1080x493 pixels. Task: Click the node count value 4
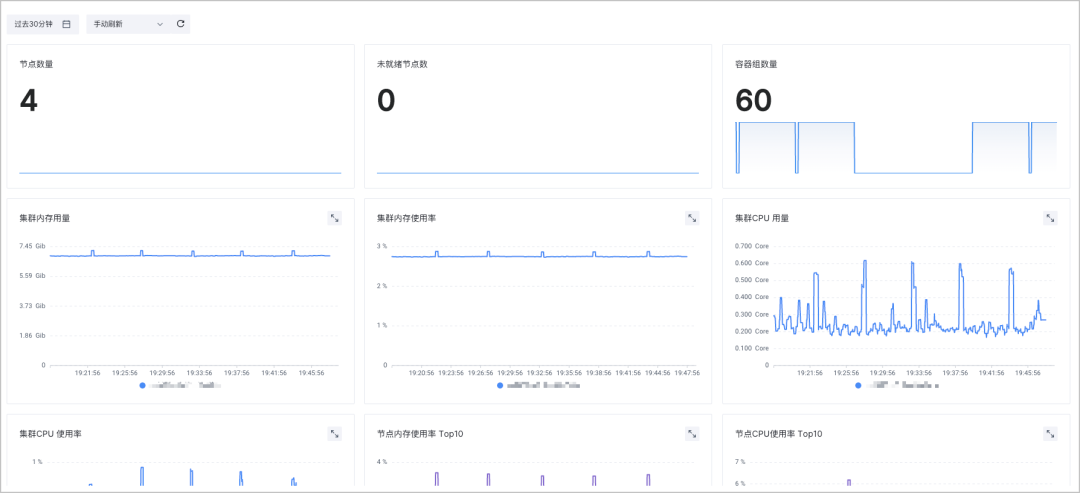28,101
